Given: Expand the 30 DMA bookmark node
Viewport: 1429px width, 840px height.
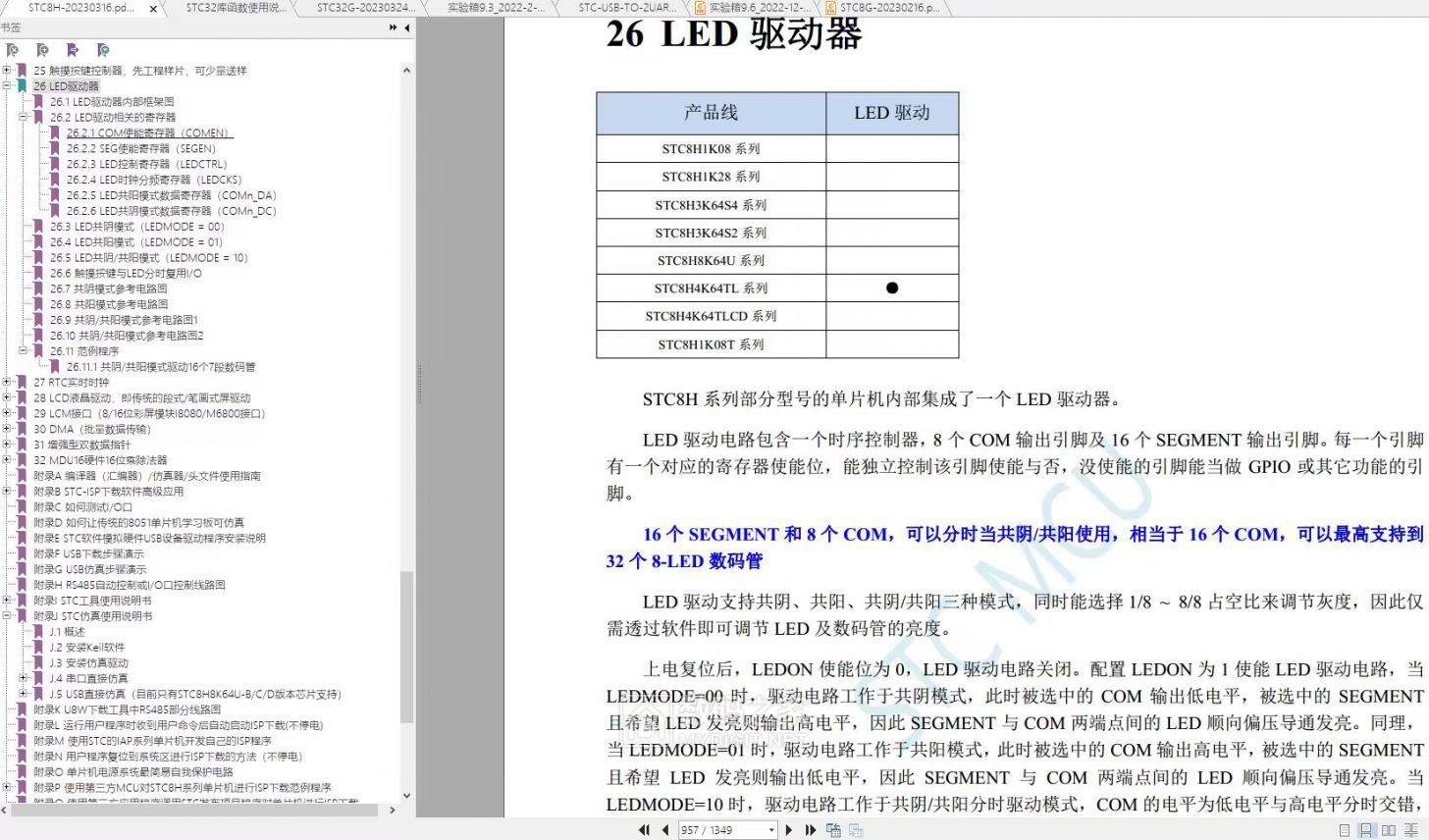Looking at the screenshot, I should pyautogui.click(x=7, y=429).
